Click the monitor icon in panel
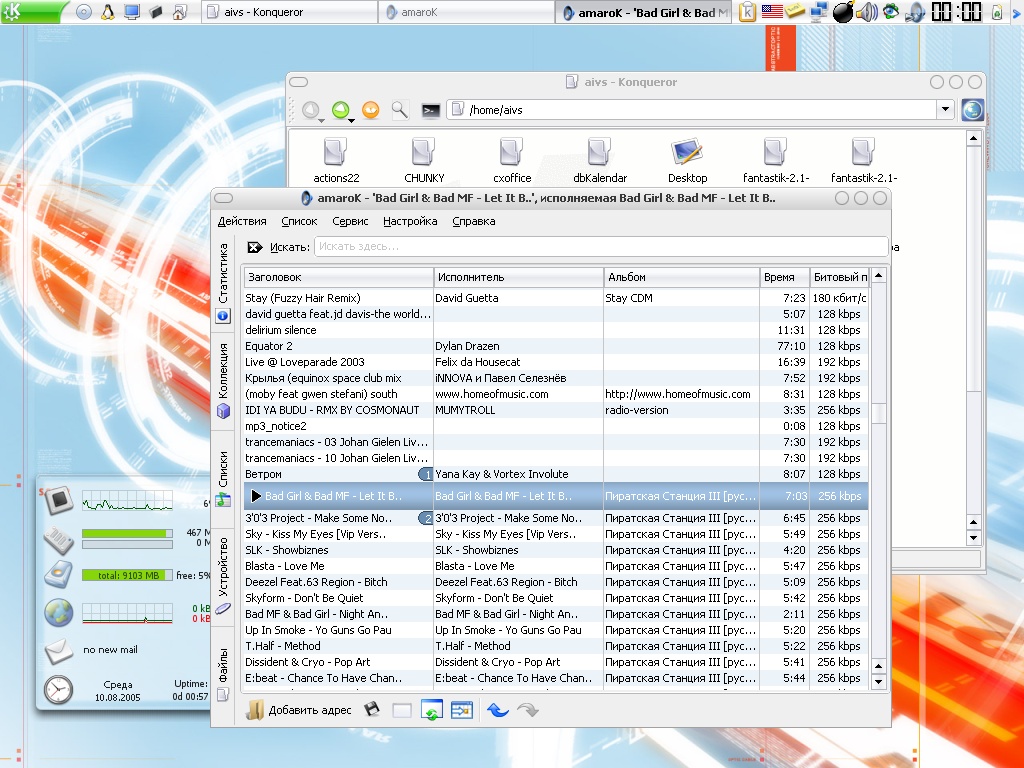Screen dimensions: 1024x768 point(132,12)
